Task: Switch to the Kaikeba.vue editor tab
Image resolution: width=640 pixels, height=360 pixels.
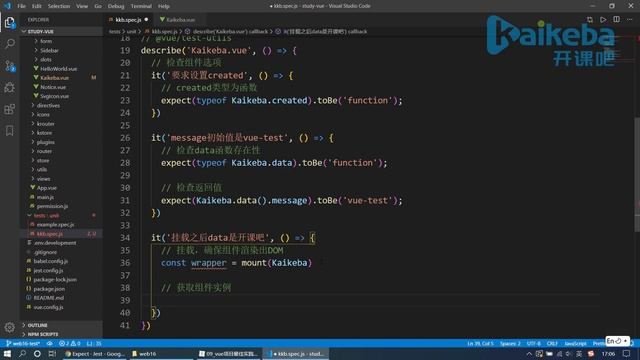Action: pyautogui.click(x=180, y=20)
